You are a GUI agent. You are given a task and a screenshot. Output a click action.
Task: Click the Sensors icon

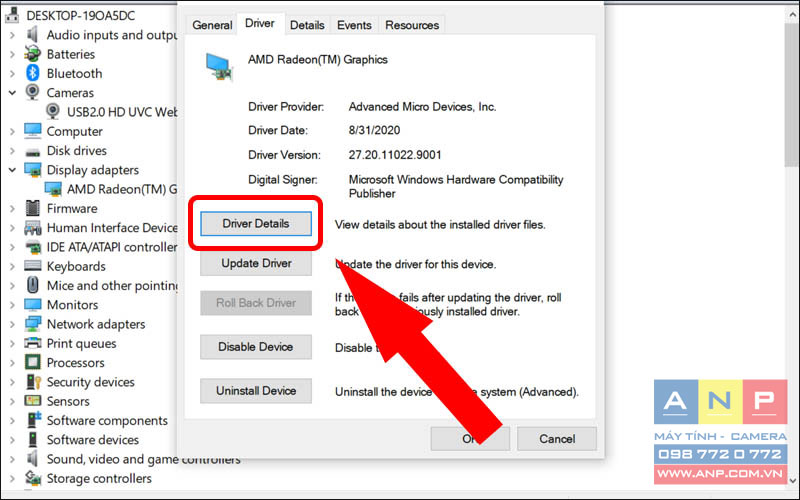pyautogui.click(x=33, y=401)
